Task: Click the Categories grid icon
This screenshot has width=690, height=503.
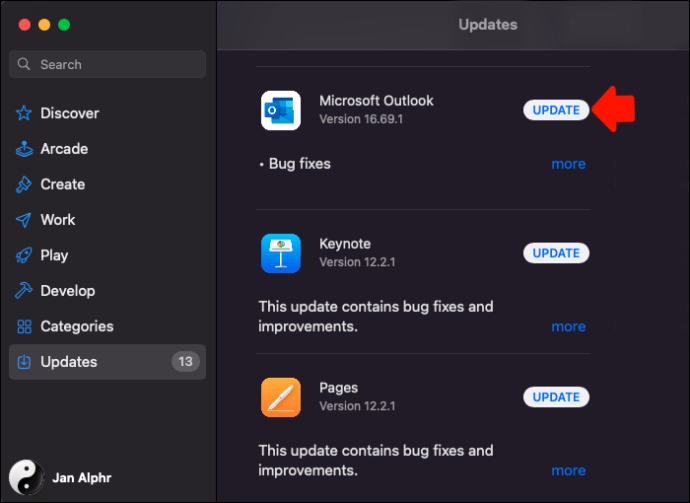Action: [x=24, y=326]
